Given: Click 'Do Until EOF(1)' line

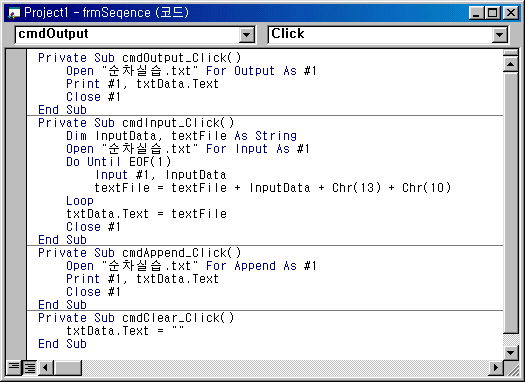Looking at the screenshot, I should point(119,162).
